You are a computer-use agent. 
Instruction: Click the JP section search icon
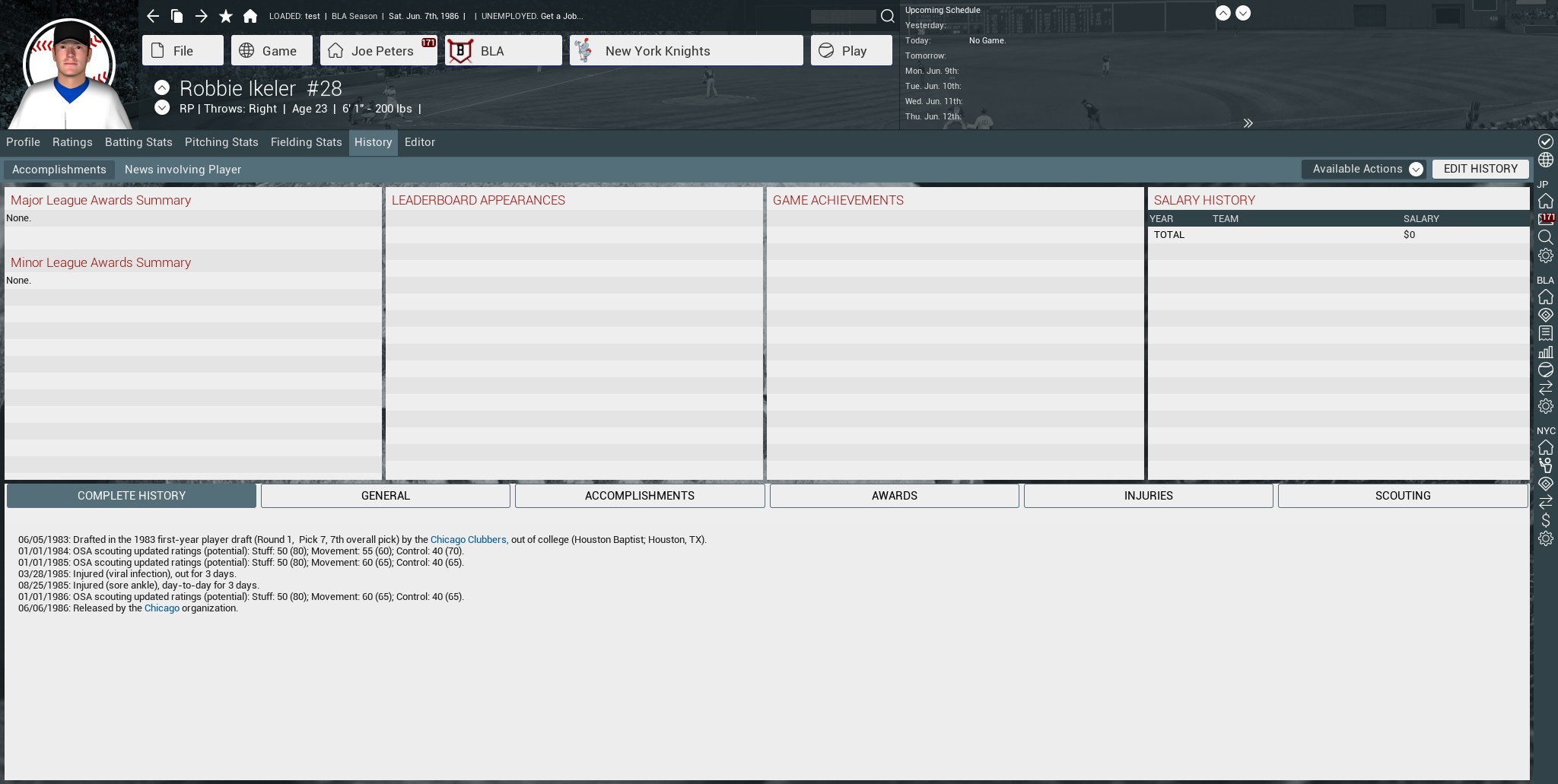tap(1545, 237)
